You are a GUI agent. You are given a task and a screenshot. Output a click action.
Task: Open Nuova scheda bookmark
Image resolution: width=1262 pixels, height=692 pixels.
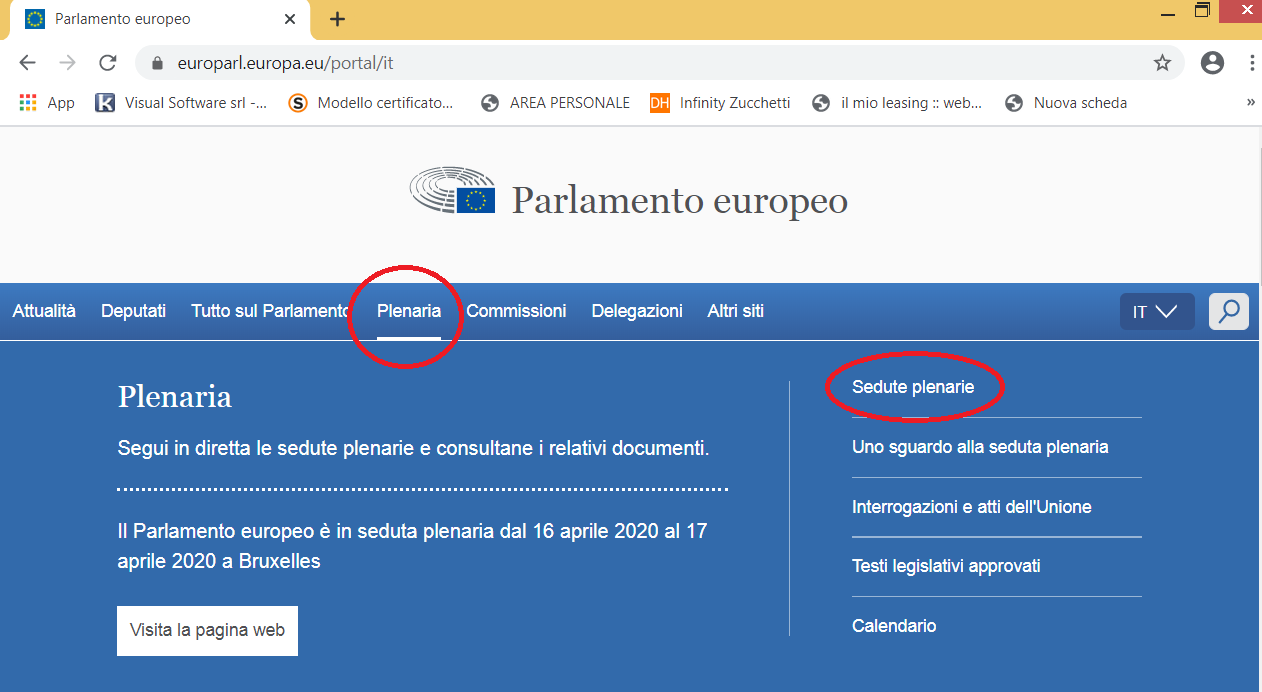point(1066,103)
